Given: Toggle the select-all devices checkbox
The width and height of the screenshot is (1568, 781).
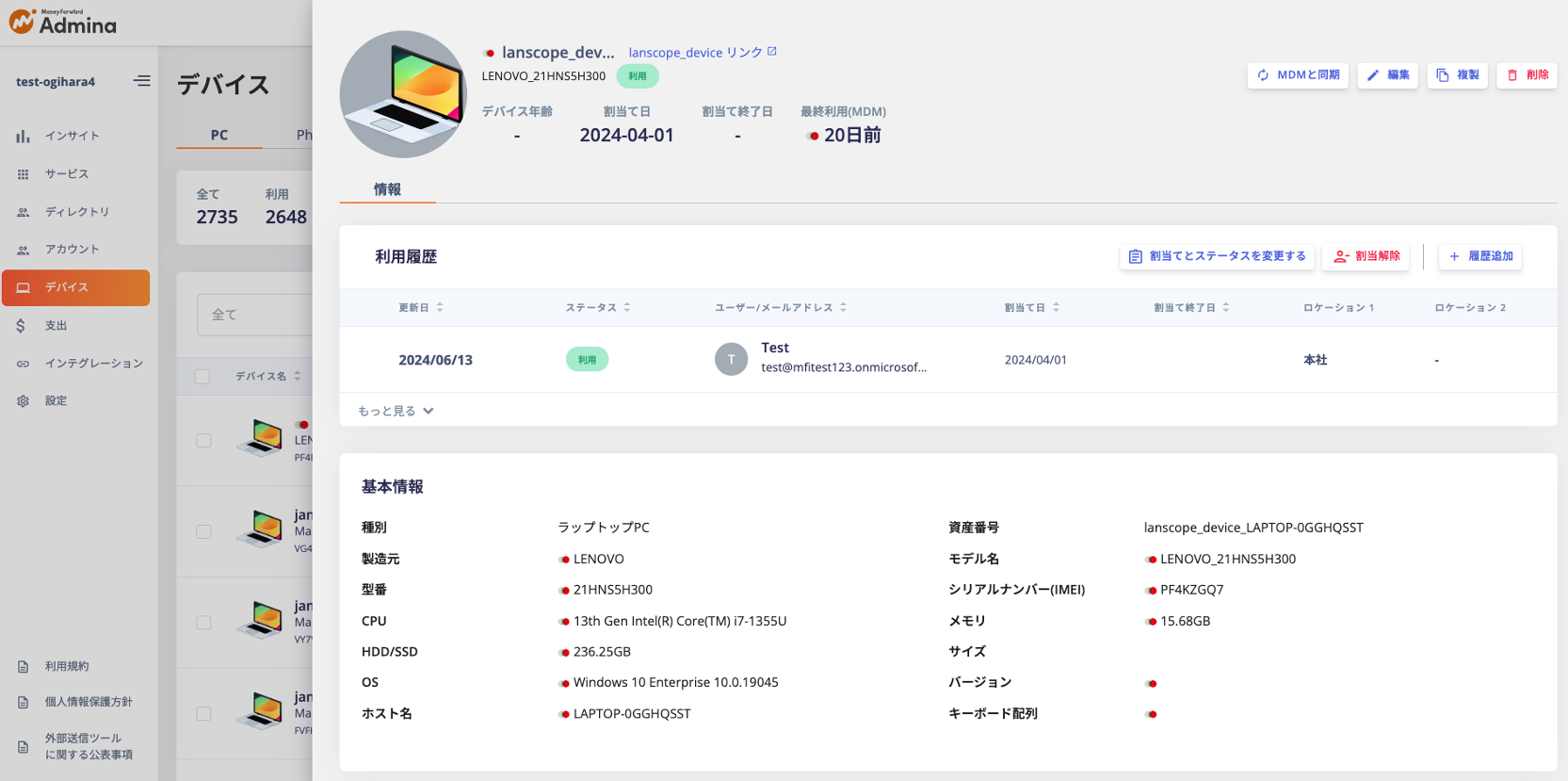Looking at the screenshot, I should point(202,377).
